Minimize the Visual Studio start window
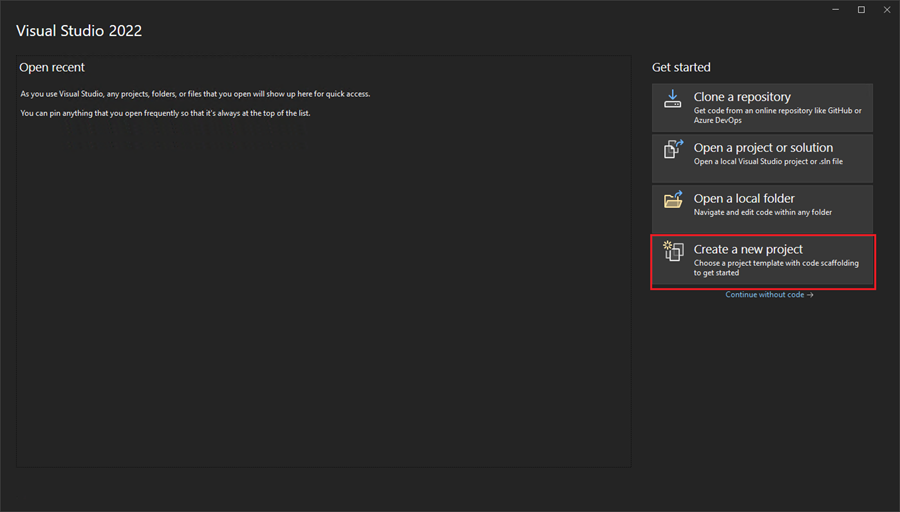Image resolution: width=900 pixels, height=512 pixels. click(x=836, y=10)
